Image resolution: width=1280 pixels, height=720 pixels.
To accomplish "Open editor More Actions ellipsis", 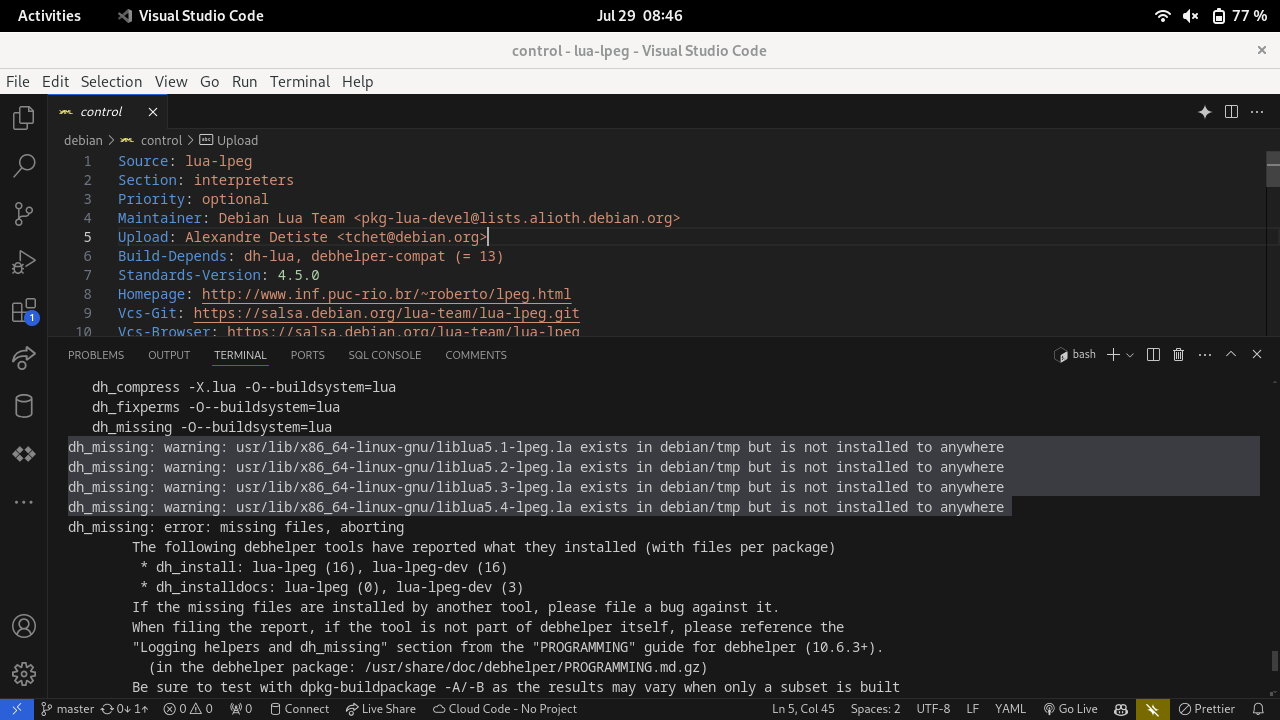I will click(x=1258, y=112).
